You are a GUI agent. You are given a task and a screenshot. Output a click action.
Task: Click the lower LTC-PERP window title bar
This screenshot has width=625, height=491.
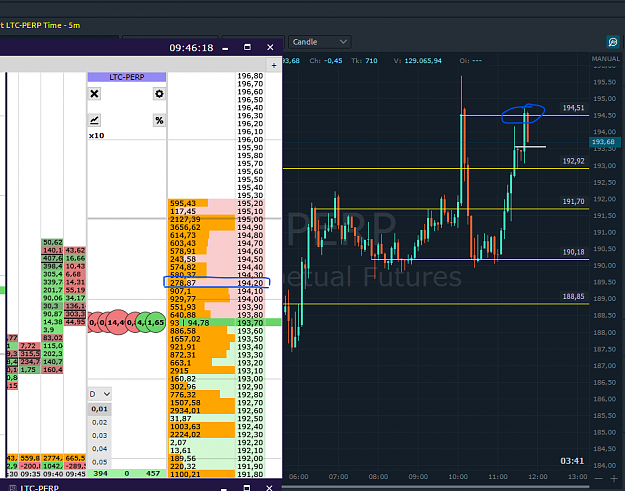click(x=141, y=487)
